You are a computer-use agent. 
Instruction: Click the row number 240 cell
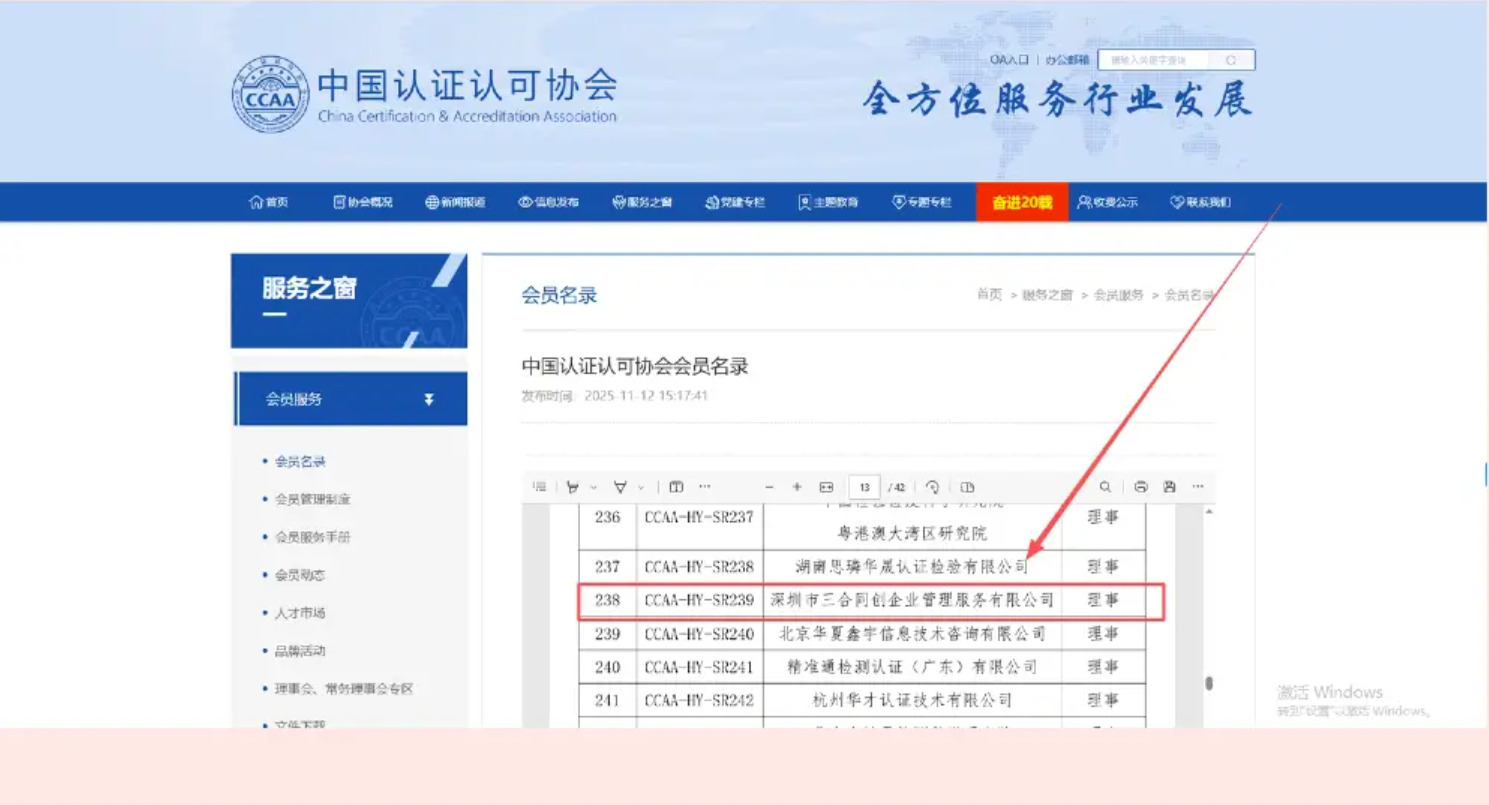point(607,667)
